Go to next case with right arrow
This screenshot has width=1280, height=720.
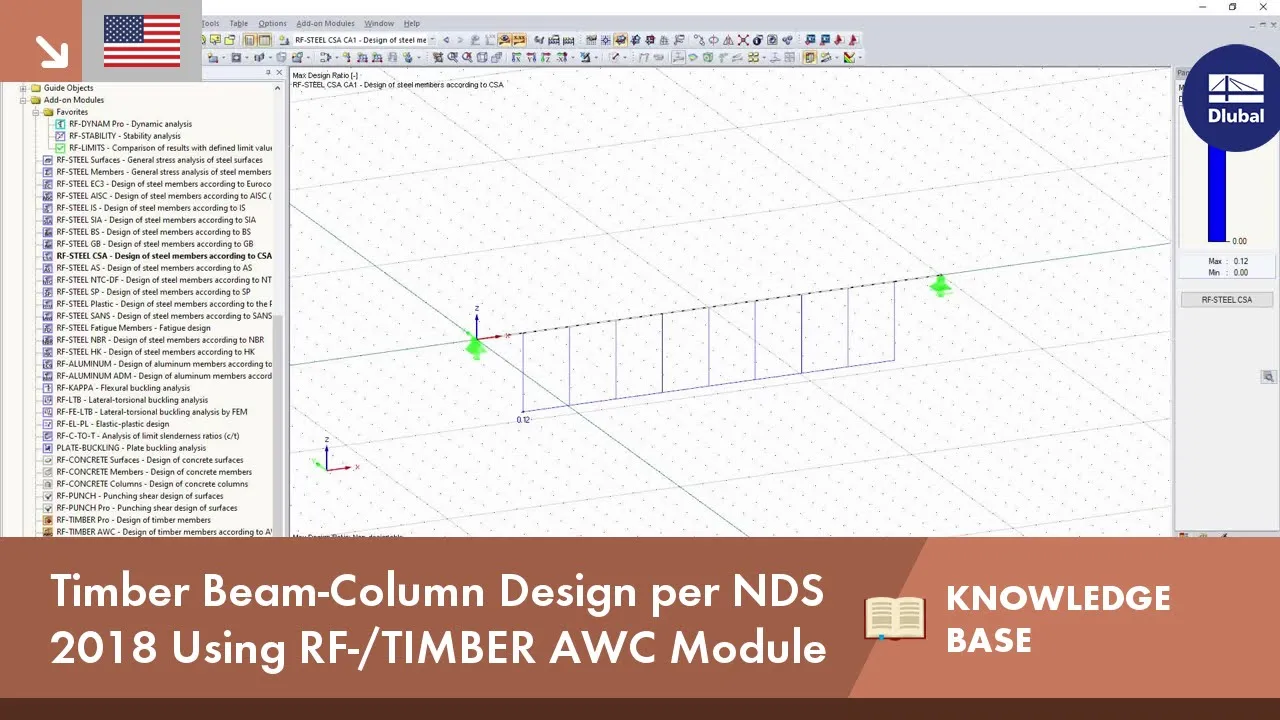point(459,40)
